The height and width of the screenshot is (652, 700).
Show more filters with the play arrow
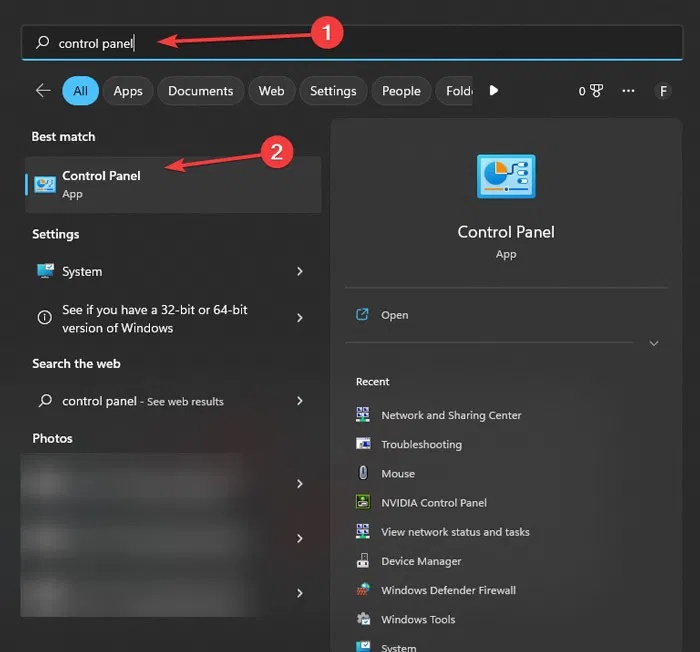[x=493, y=91]
